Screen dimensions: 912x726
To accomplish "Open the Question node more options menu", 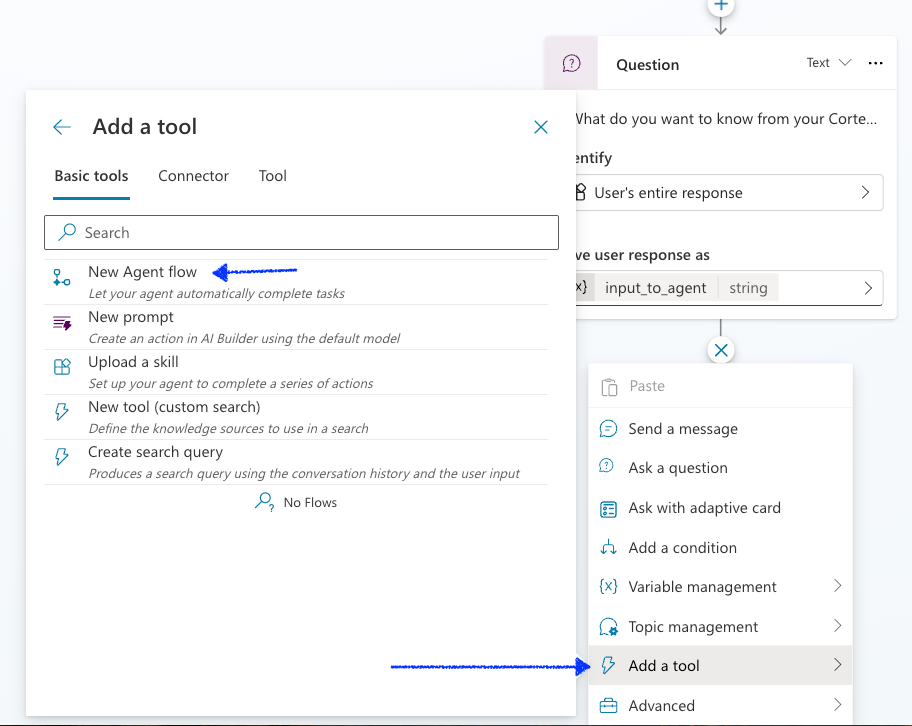I will (876, 63).
